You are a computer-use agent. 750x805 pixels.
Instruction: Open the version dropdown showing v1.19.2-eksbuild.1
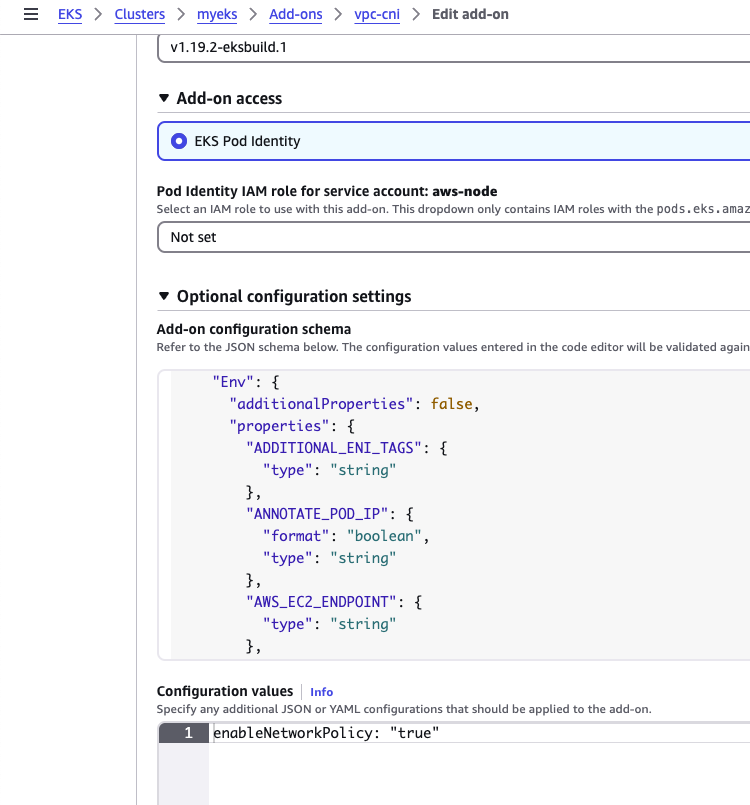pyautogui.click(x=453, y=47)
